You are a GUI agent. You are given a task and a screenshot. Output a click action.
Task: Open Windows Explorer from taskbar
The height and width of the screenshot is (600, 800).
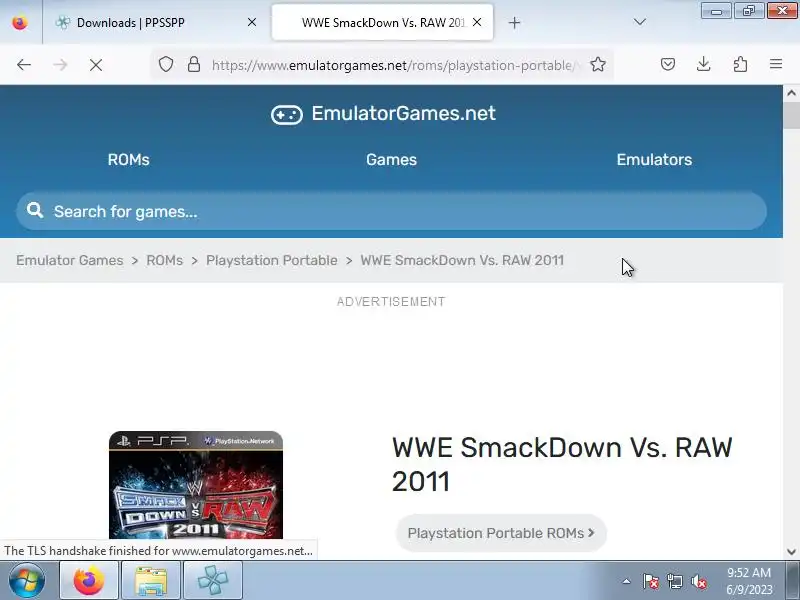tap(151, 581)
